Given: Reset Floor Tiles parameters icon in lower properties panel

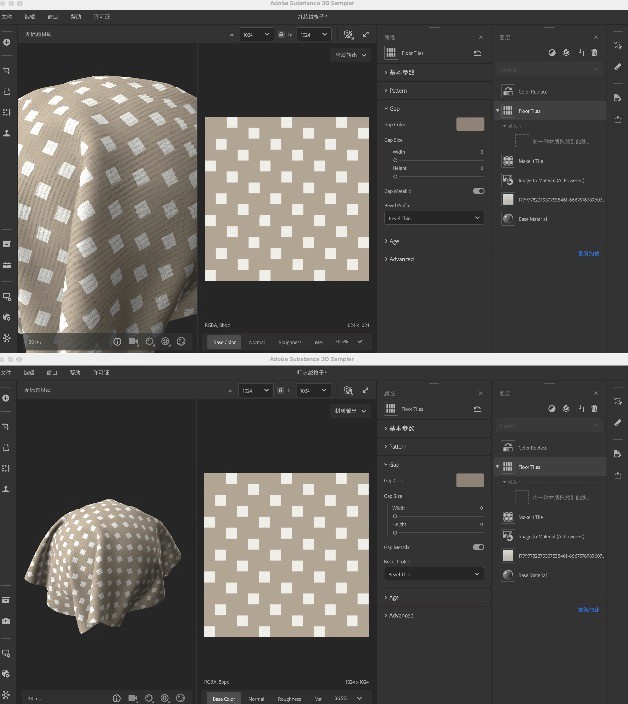Looking at the screenshot, I should 477,409.
